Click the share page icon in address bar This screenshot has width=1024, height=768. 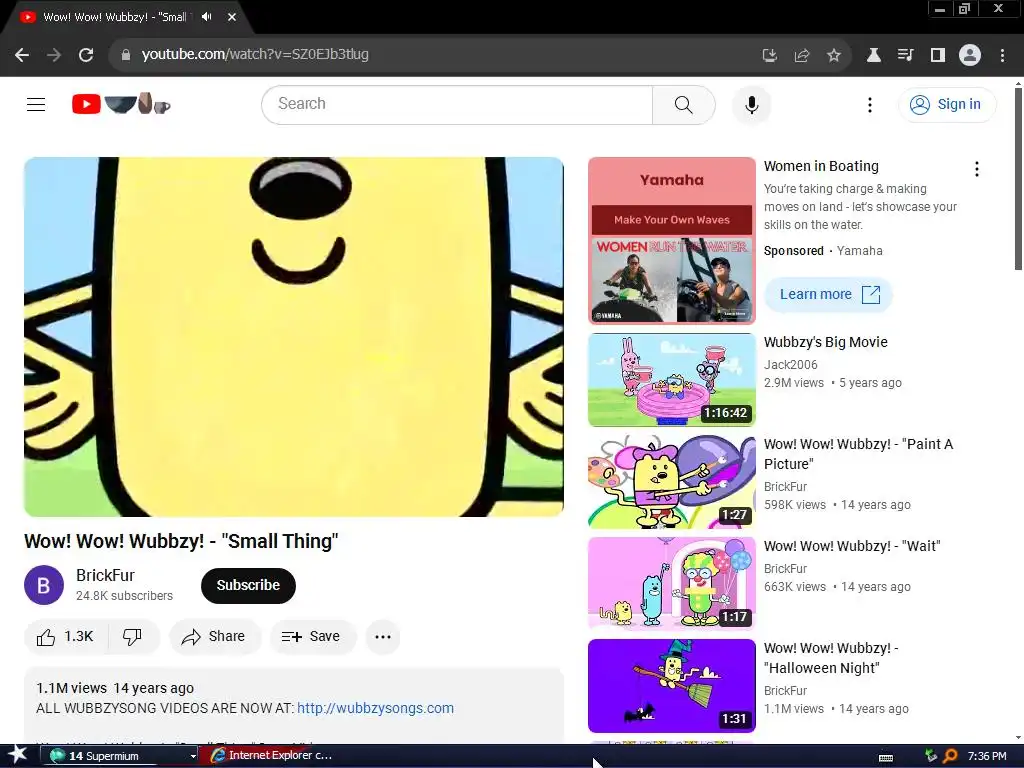(801, 56)
